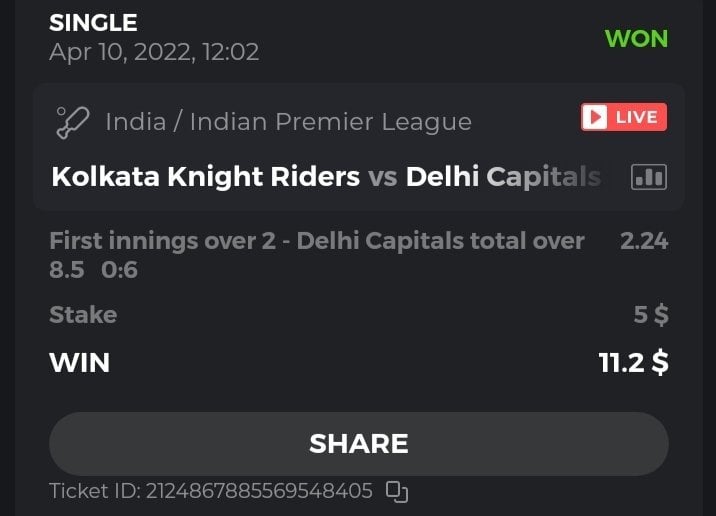Screen dimensions: 716x516
Task: Open the match statistics bar-chart icon
Action: [649, 177]
